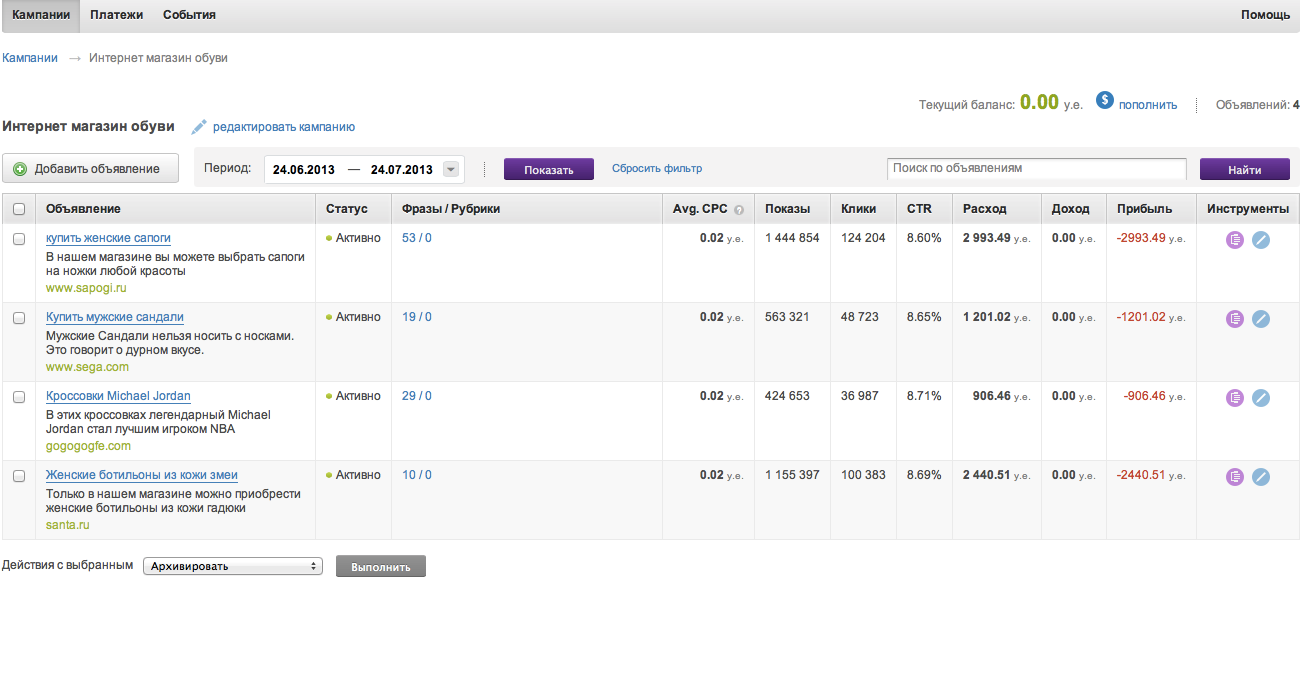Click pencil icon beside редактировать кампанию
Viewport: 1303px width, 680px height.
pyautogui.click(x=199, y=127)
